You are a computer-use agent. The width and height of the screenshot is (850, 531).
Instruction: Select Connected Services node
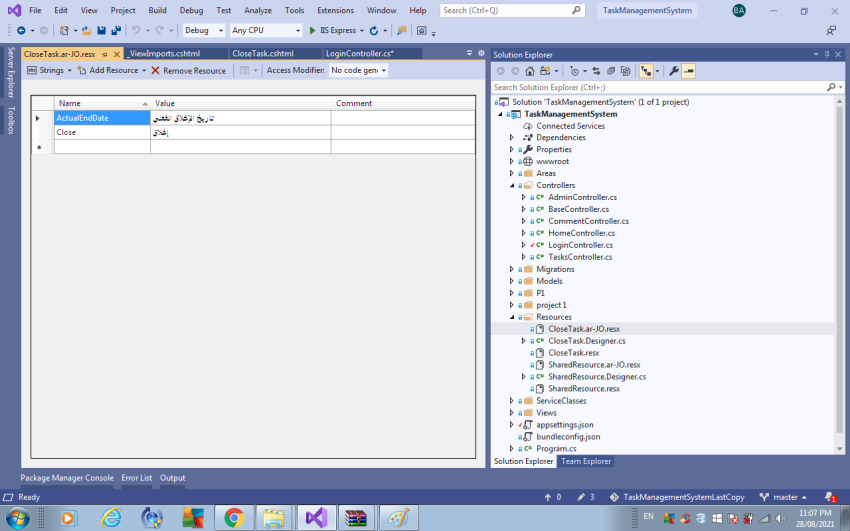(x=570, y=126)
